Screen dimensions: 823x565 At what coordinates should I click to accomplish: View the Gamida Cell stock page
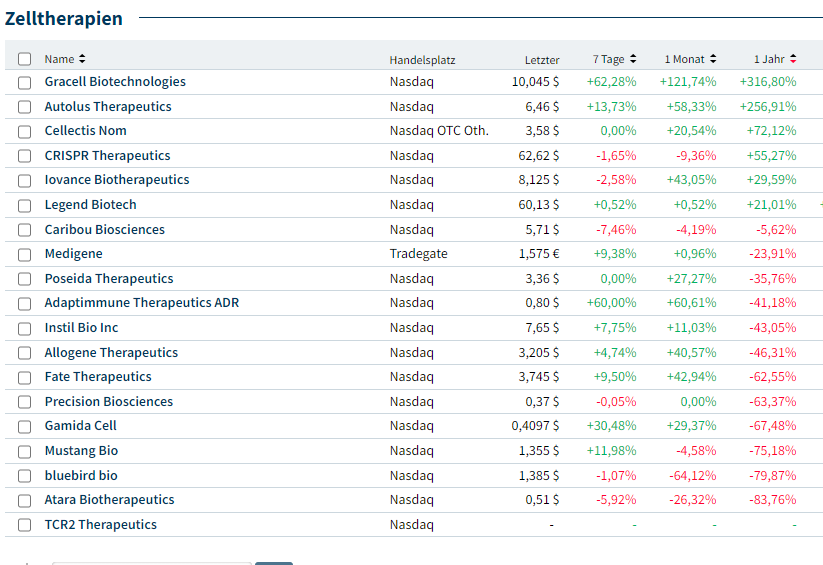click(x=81, y=426)
